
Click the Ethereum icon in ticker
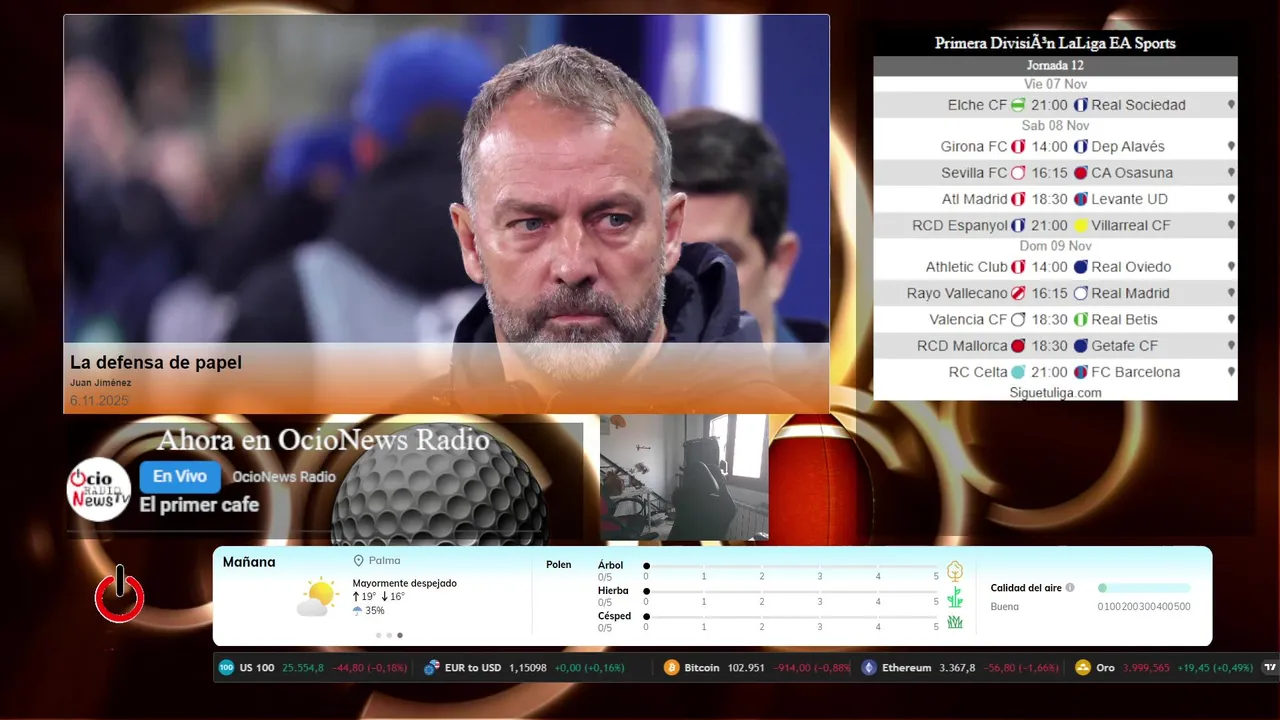point(869,668)
